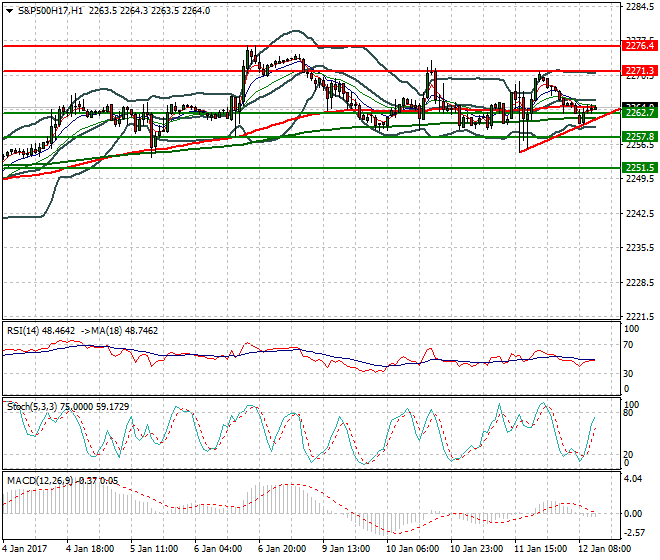Viewport: 660px width, 560px height.
Task: Click the Stochastic 80 level axis value
Action: point(628,413)
